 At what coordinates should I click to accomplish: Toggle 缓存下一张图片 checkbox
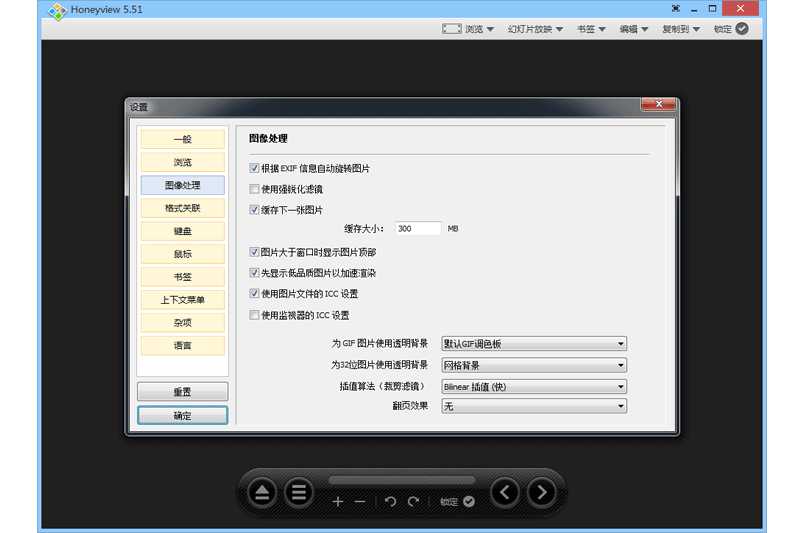click(254, 210)
